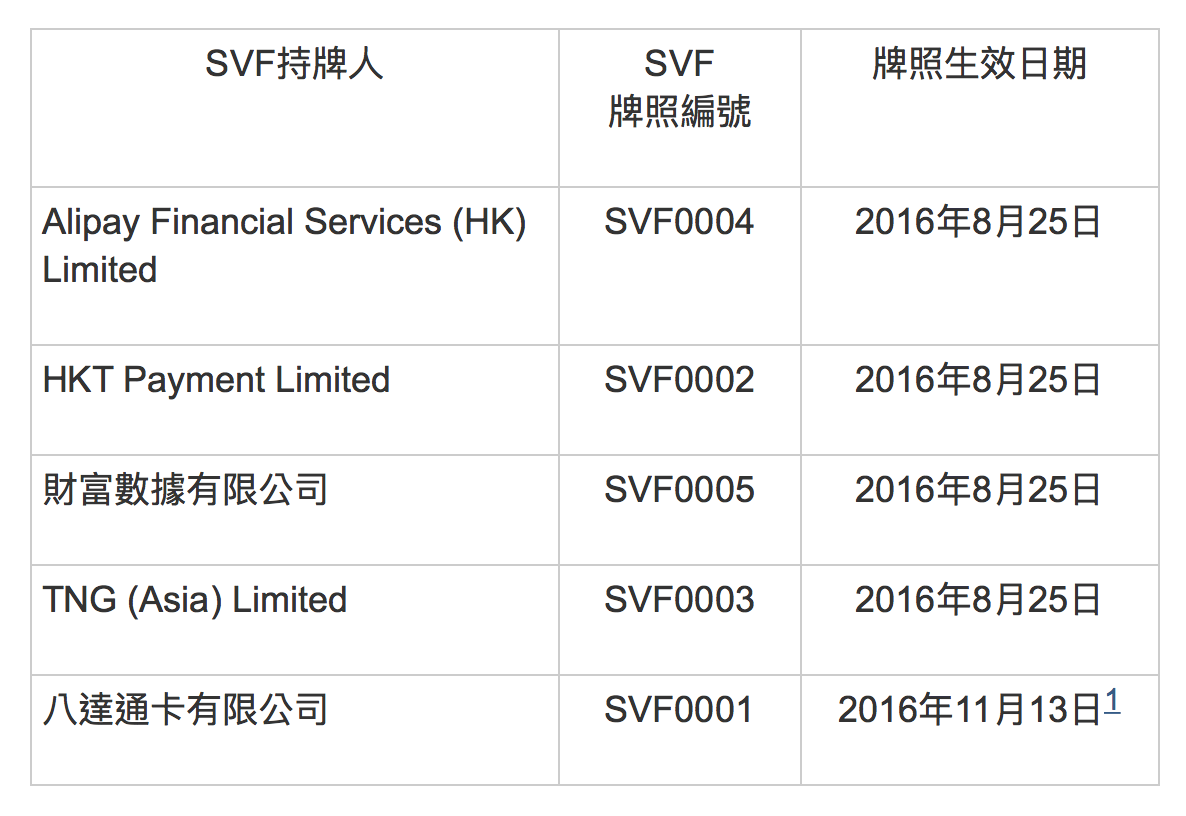Click the HKT Payment Limited cell

pyautogui.click(x=216, y=380)
